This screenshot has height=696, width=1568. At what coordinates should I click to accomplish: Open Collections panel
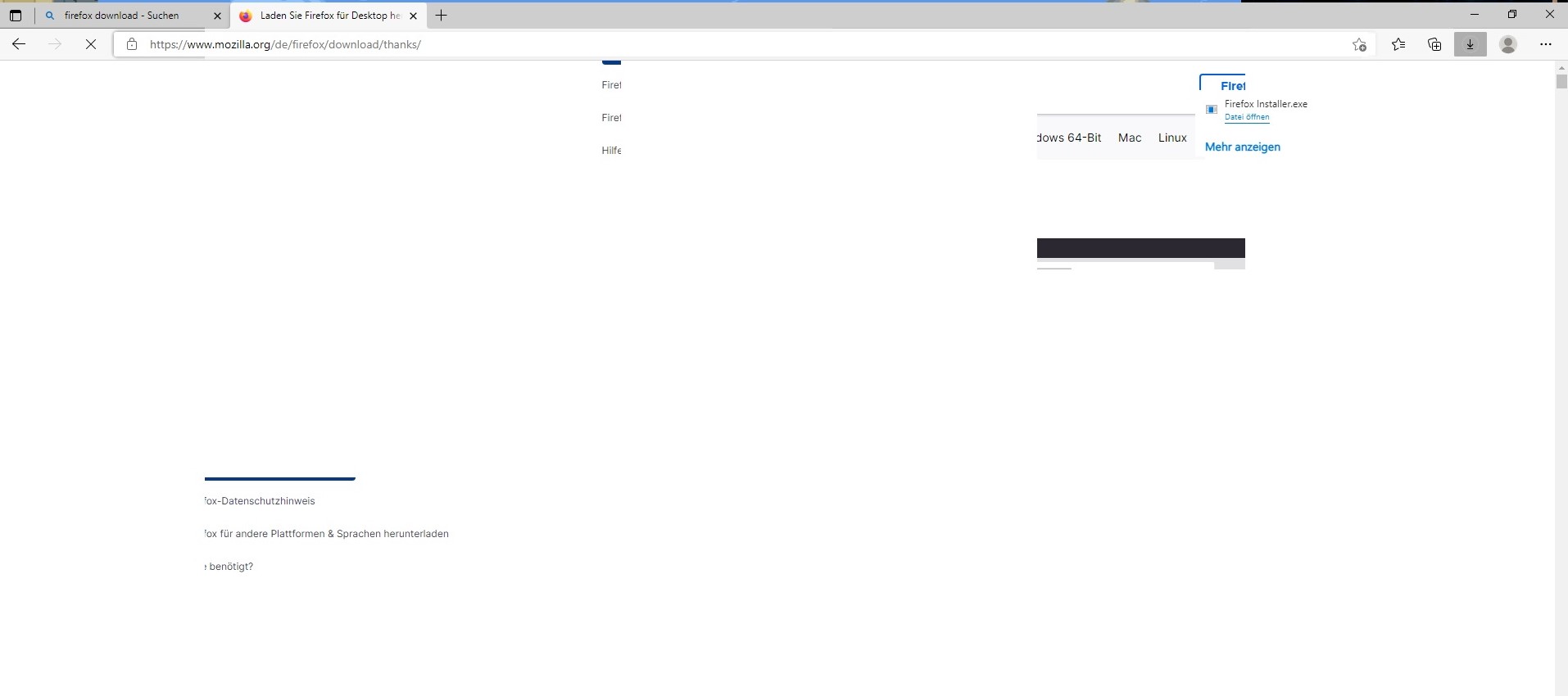pyautogui.click(x=1434, y=44)
